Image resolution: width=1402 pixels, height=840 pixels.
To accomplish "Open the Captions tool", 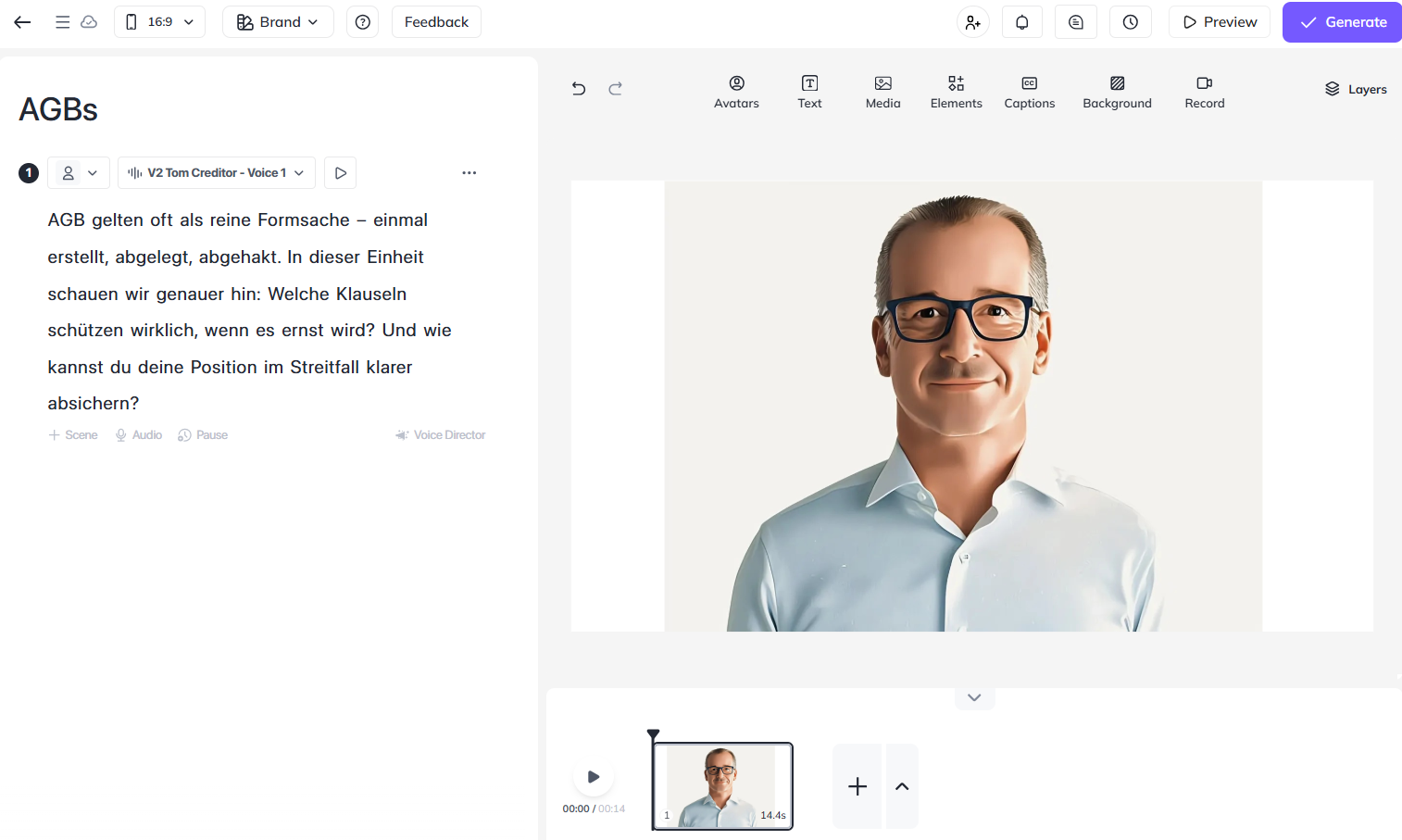I will [x=1029, y=92].
